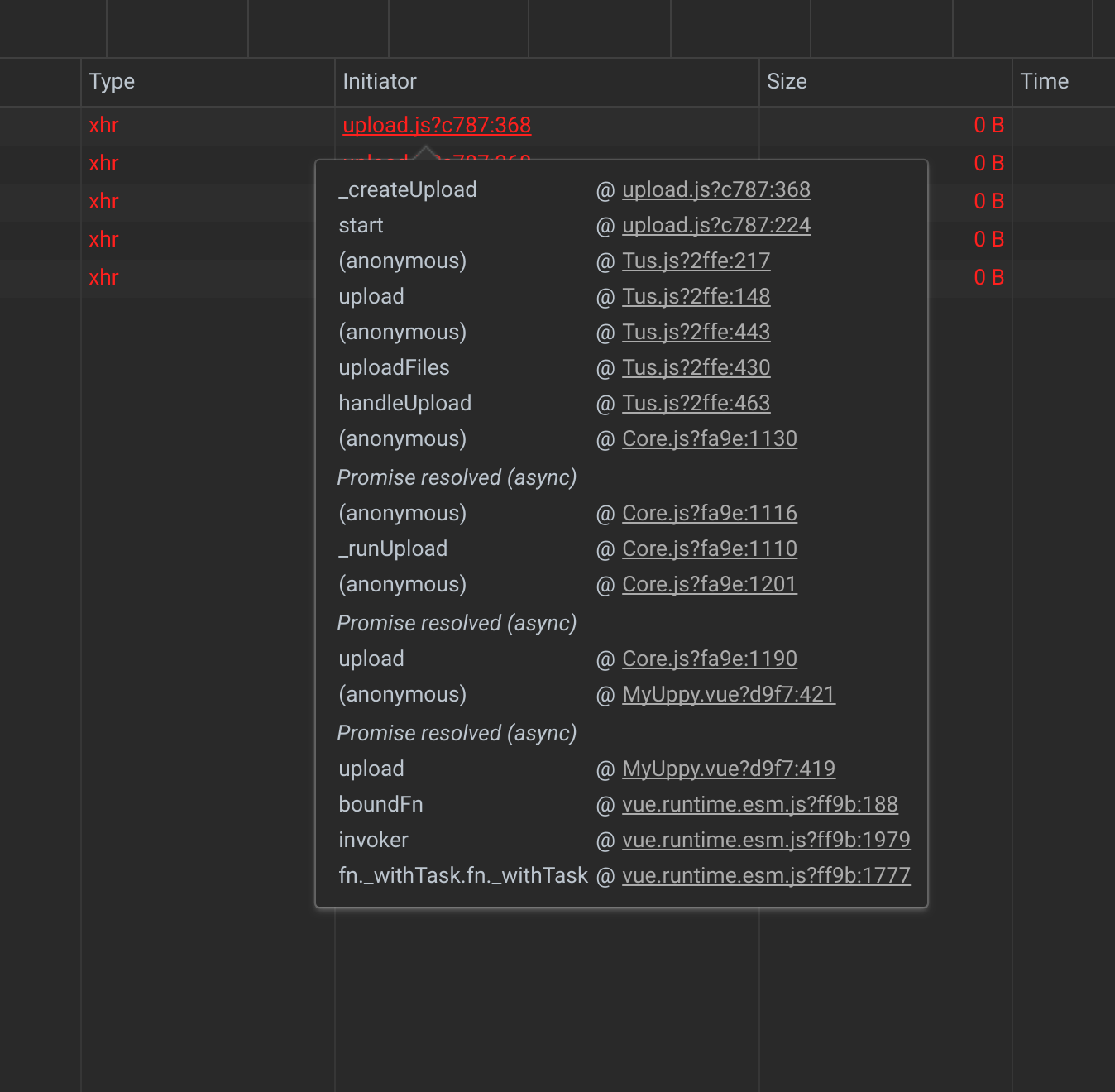Open the upload.js?c787:368 initiator link
This screenshot has height=1092, width=1115.
436,125
